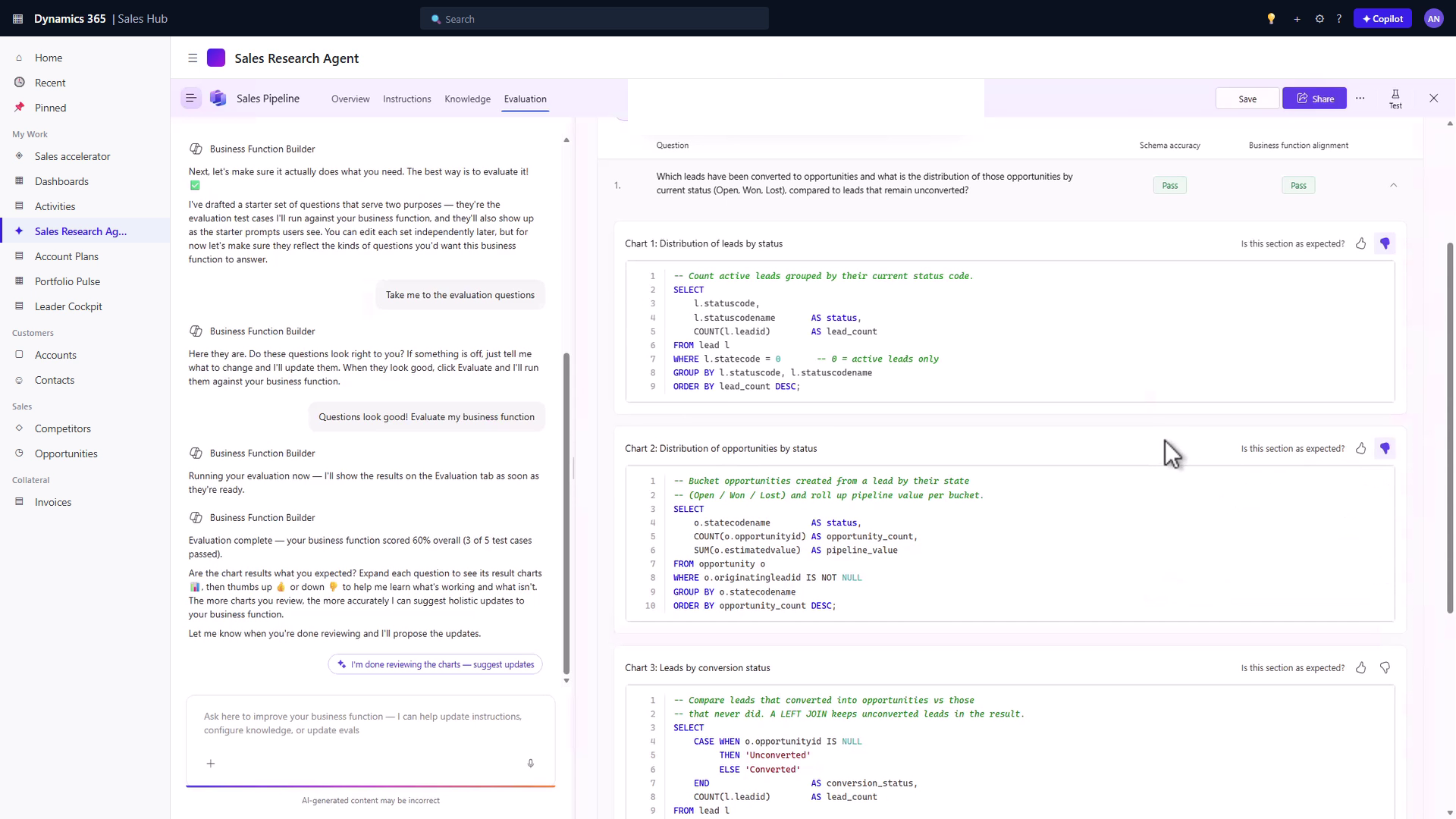Open Pinned in the left navigation
The width and height of the screenshot is (1456, 819).
tap(85, 108)
